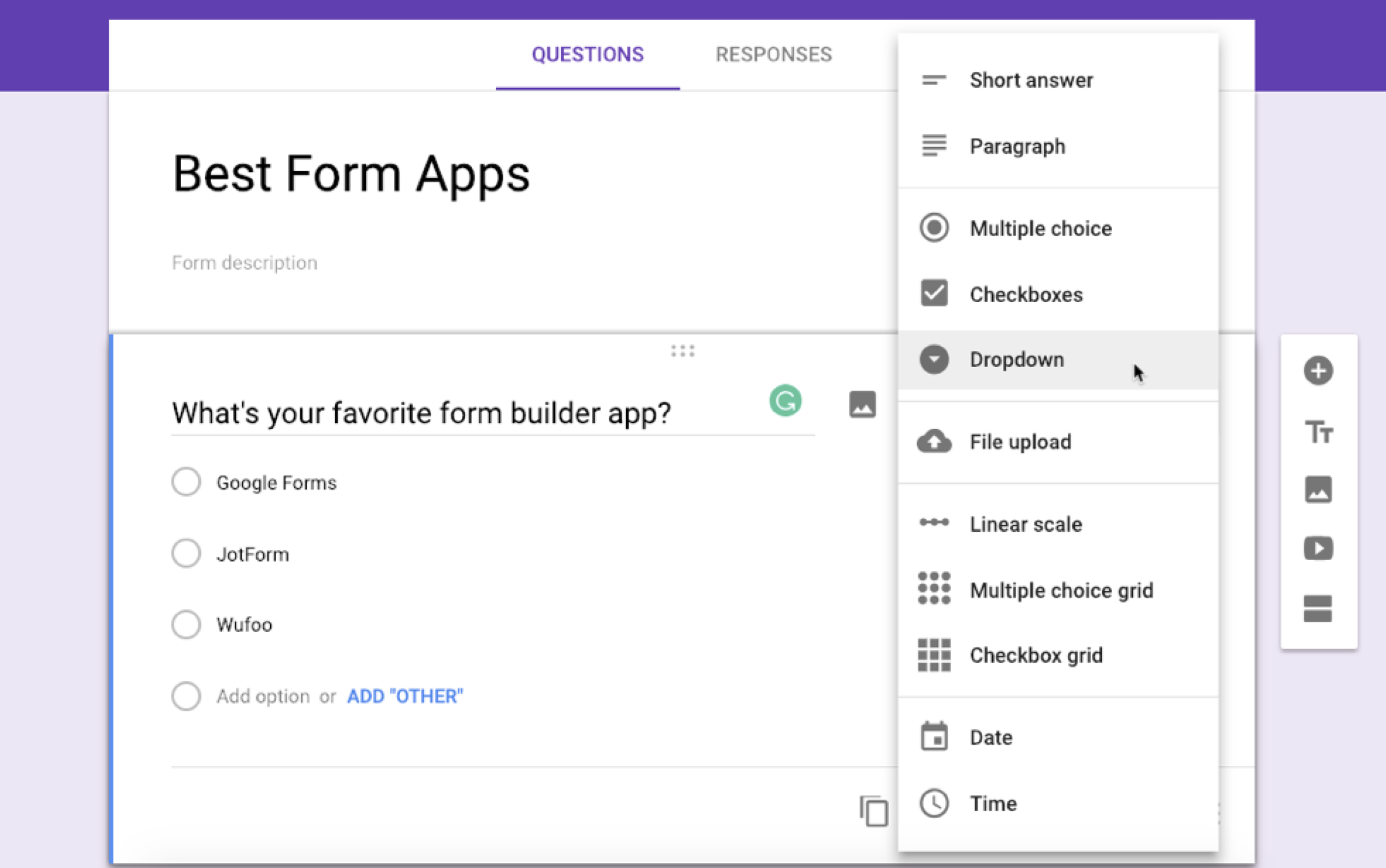Viewport: 1386px width, 868px height.
Task: Select Wufoo radio button option
Action: pos(186,624)
